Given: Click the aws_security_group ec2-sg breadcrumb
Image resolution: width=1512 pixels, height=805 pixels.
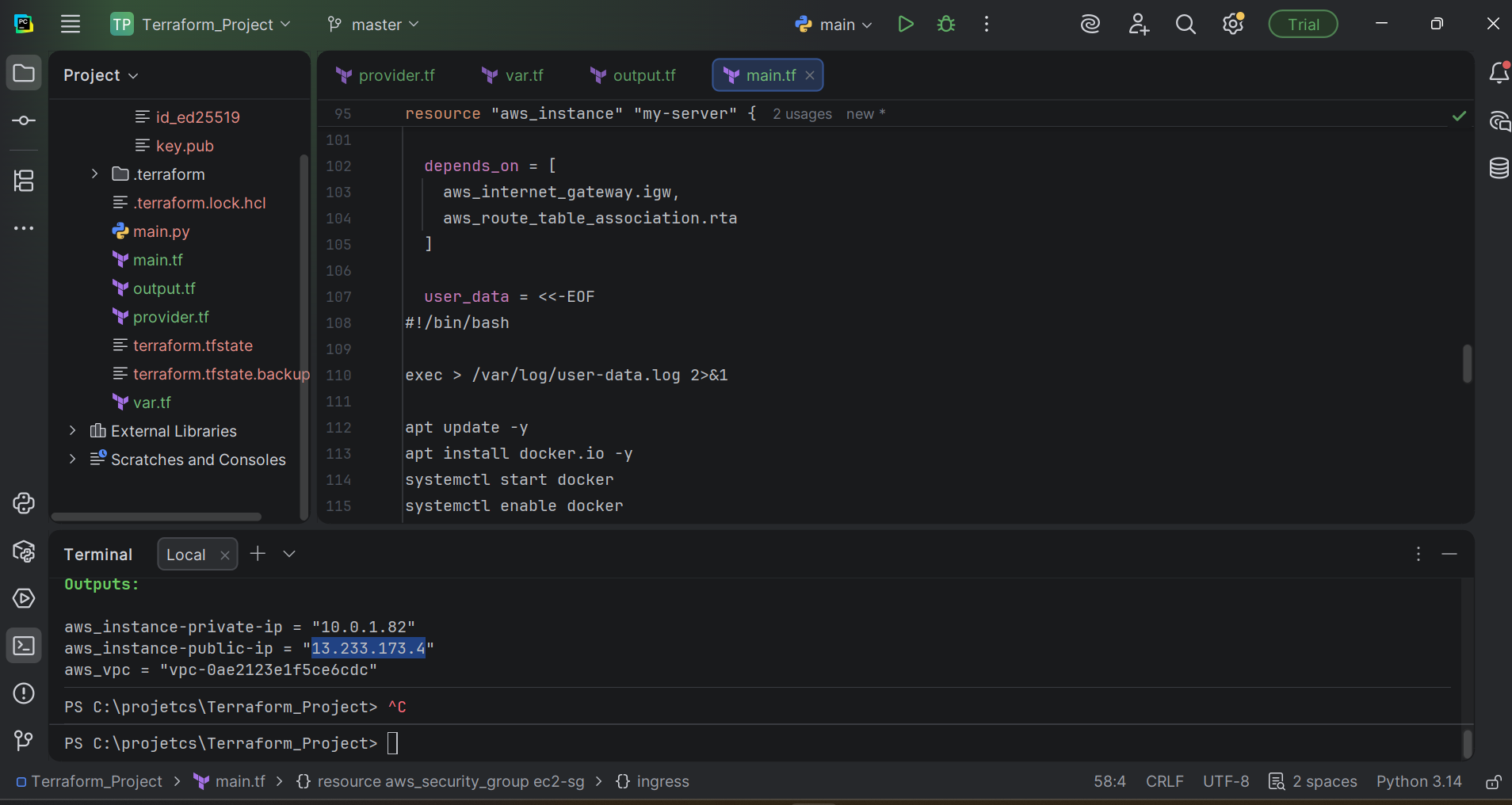Looking at the screenshot, I should [x=441, y=782].
